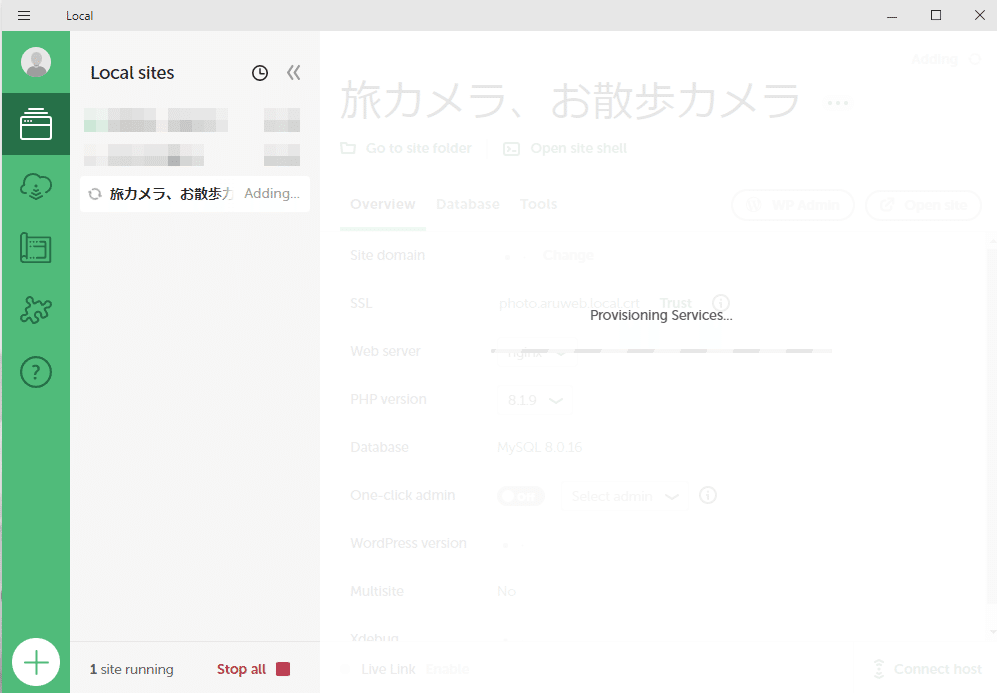
Task: Select the second blurred site in list
Action: (192, 154)
